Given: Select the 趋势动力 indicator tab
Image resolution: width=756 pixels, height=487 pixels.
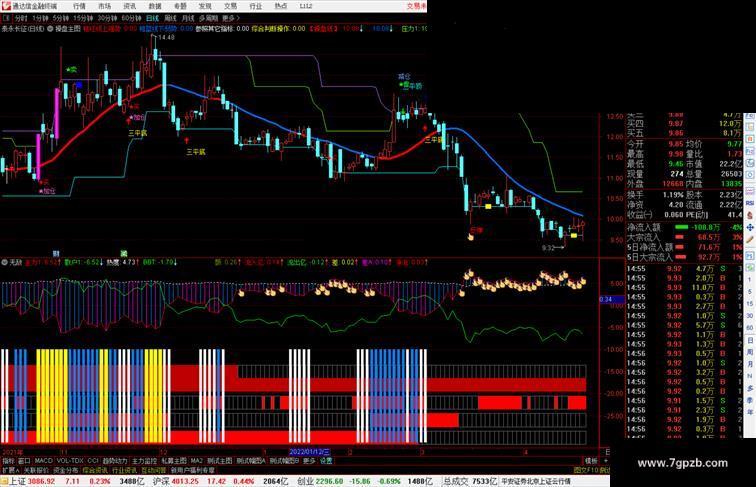Looking at the screenshot, I should [115, 461].
